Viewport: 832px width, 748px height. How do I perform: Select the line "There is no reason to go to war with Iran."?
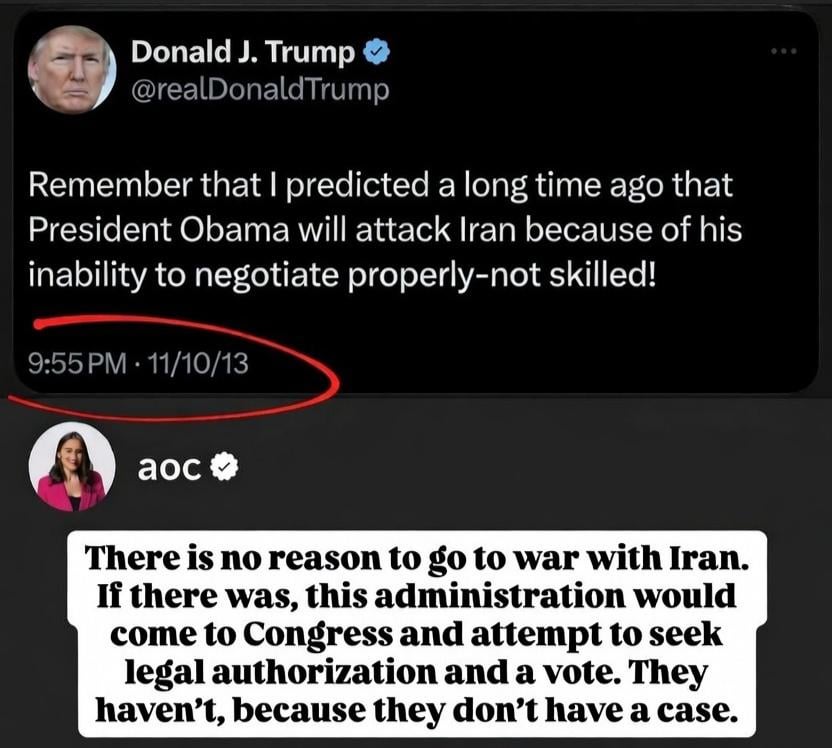click(x=418, y=559)
